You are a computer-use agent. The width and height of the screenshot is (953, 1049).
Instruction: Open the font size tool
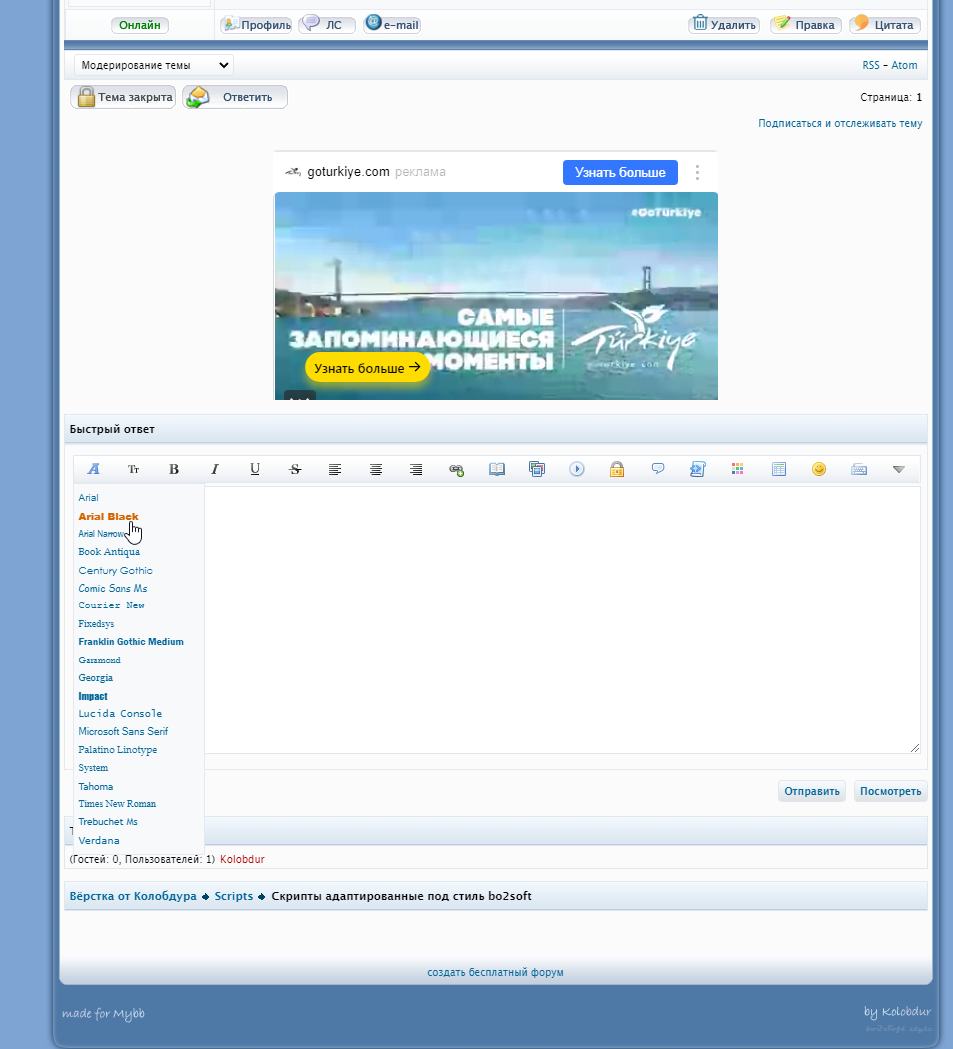[x=134, y=469]
